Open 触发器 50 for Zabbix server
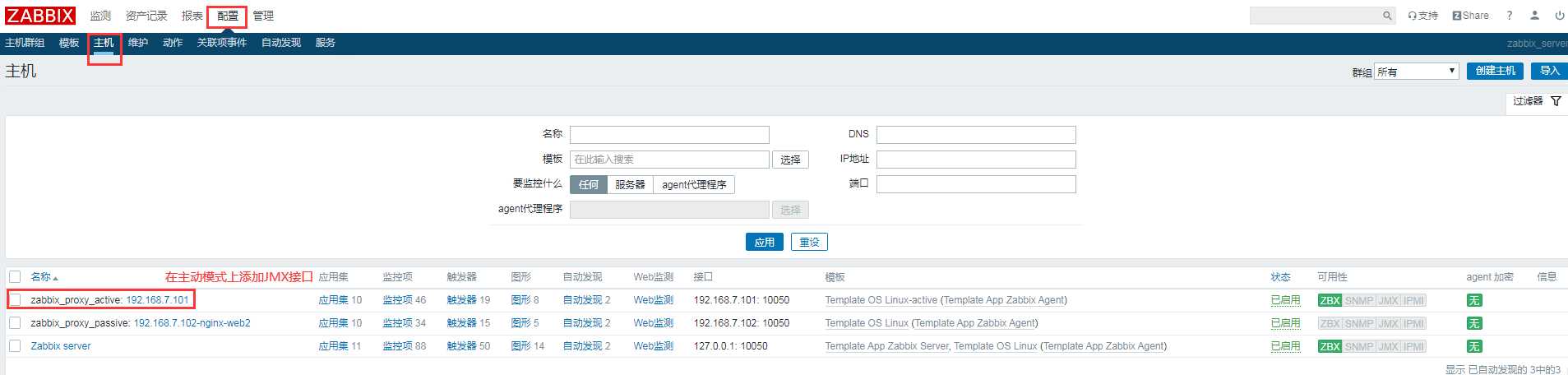1568x375 pixels. [461, 346]
